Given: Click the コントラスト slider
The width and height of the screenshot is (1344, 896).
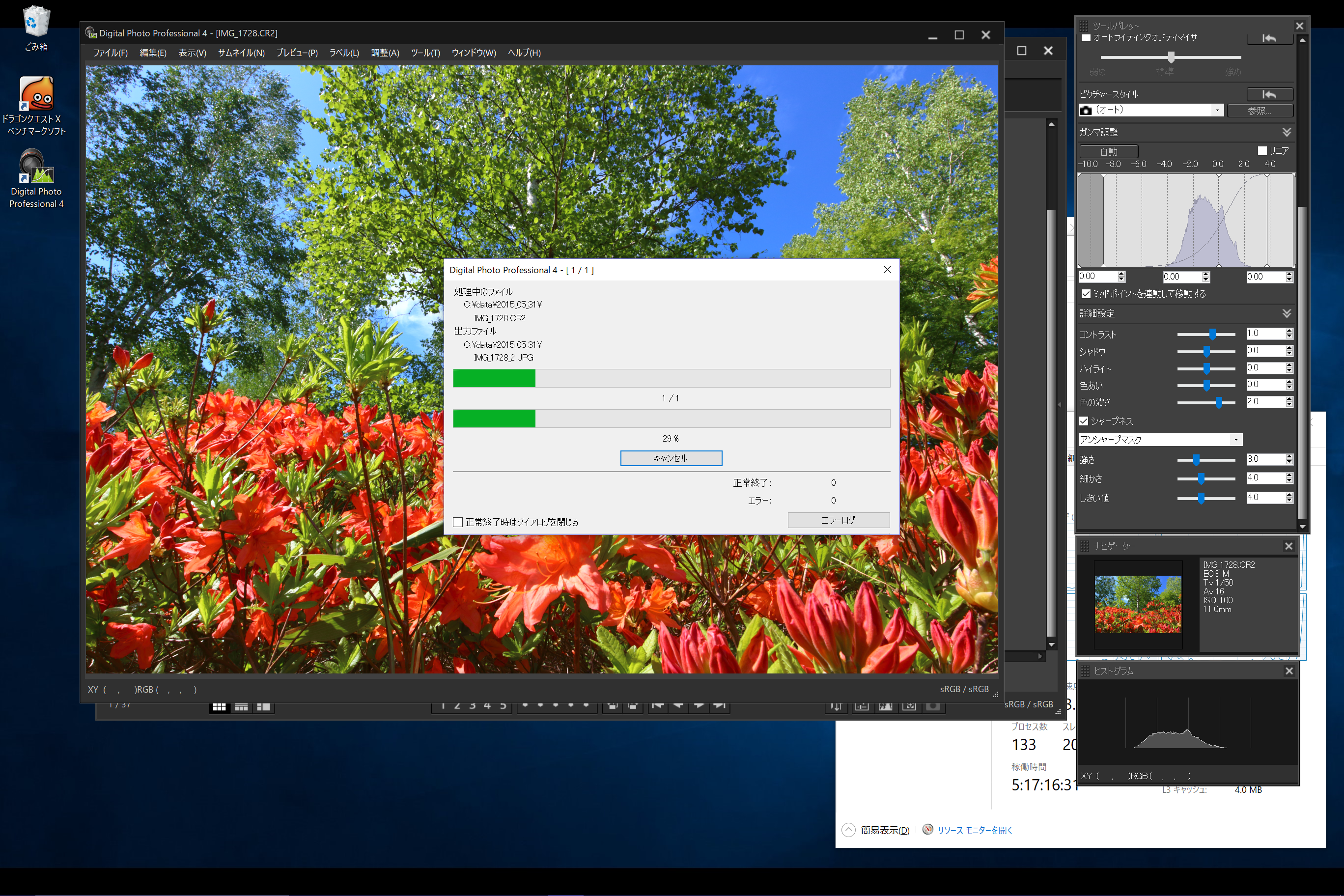Looking at the screenshot, I should [x=1206, y=334].
